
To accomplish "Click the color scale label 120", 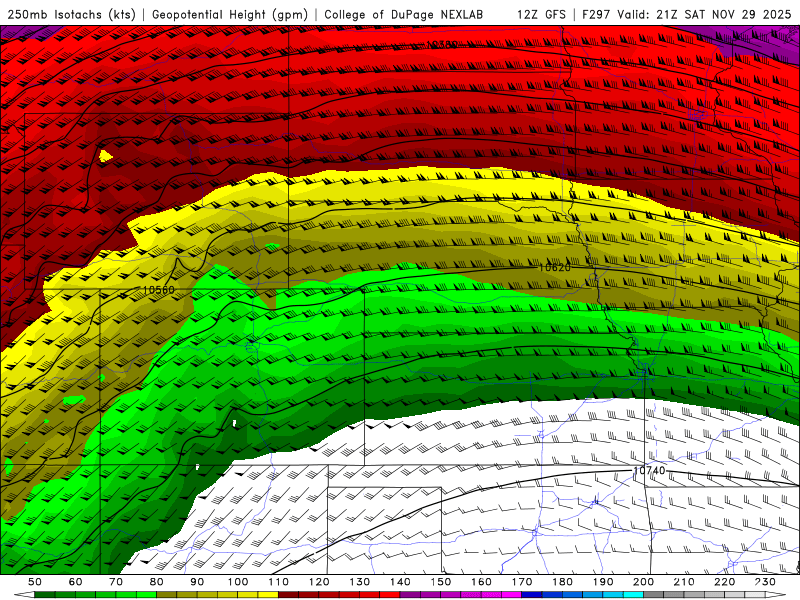I will 319,582.
